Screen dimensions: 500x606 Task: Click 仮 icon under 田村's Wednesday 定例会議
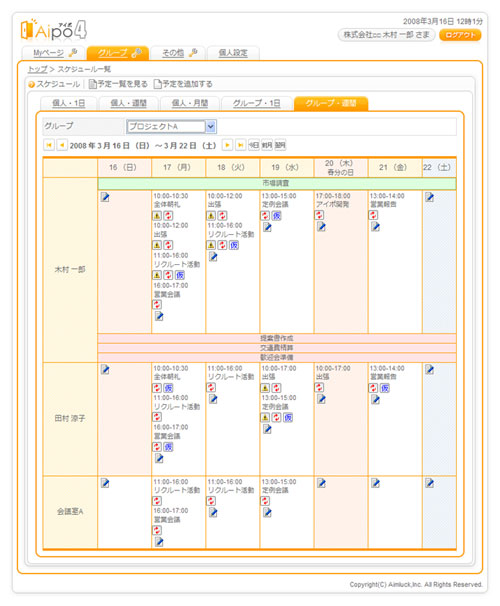tap(288, 417)
